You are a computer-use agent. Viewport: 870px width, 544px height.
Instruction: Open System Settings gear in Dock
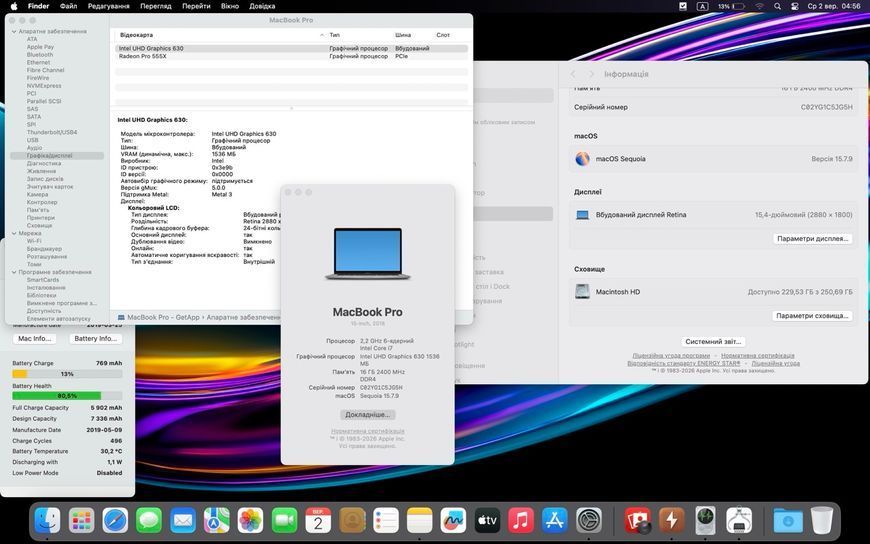(x=589, y=520)
